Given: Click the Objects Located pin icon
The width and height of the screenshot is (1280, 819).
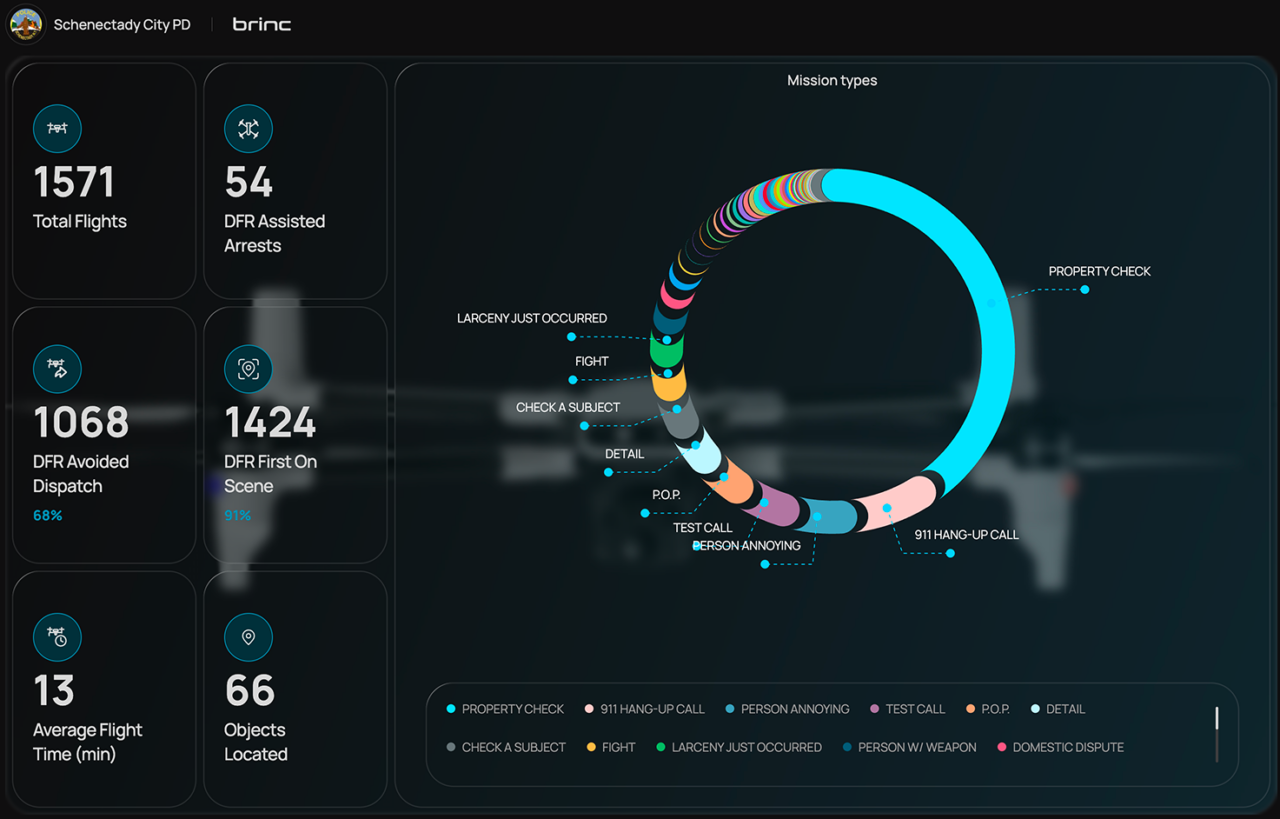Looking at the screenshot, I should (x=248, y=637).
